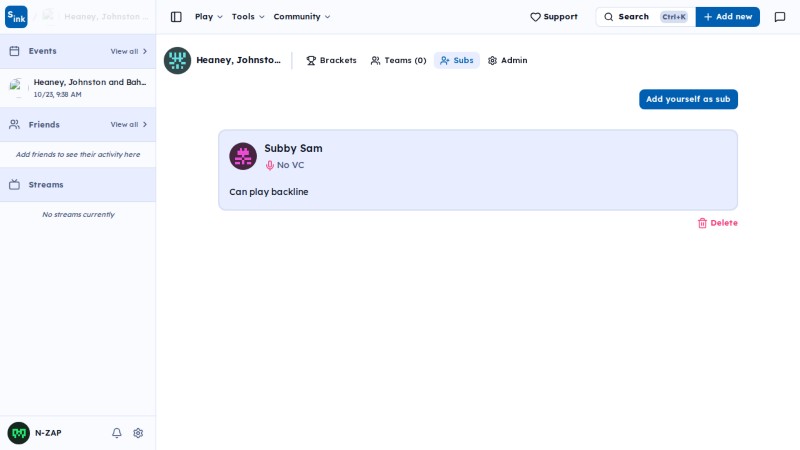Click the No VC microphone icon
The width and height of the screenshot is (800, 450).
270,165
